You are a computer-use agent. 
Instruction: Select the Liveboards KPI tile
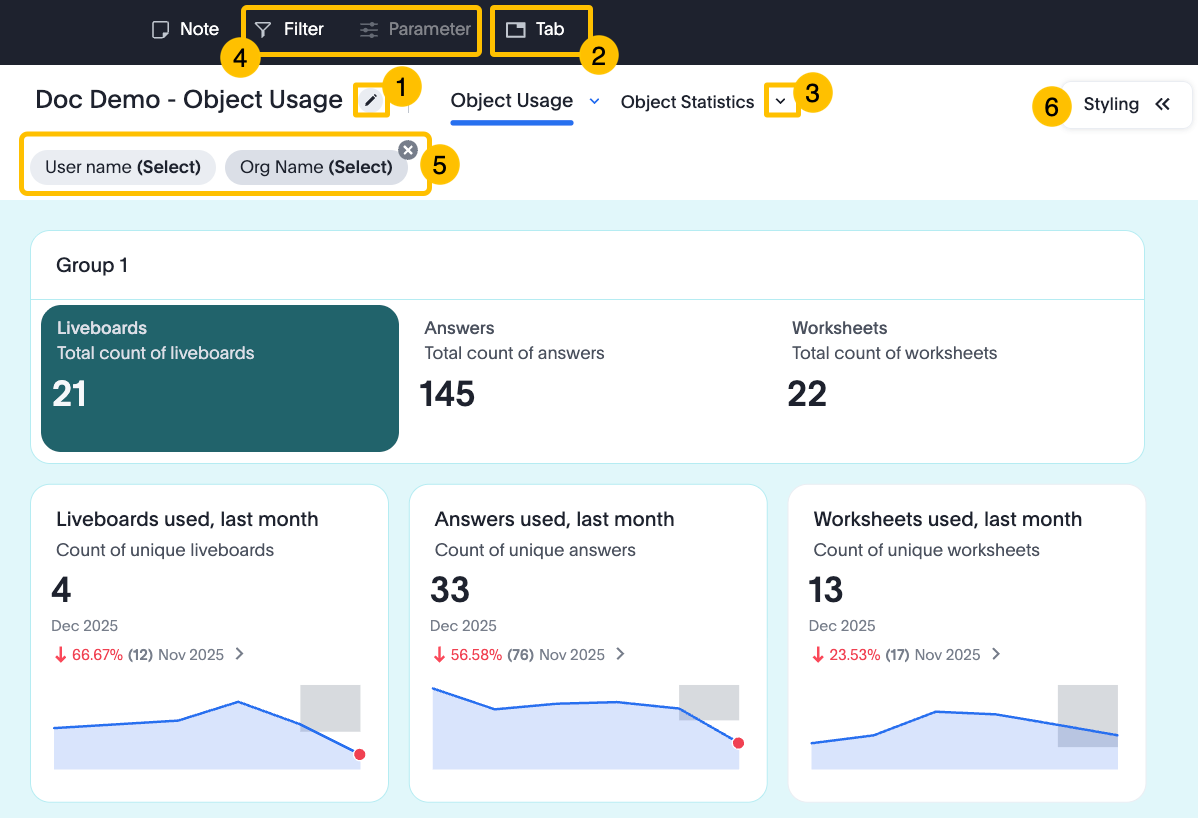click(220, 378)
